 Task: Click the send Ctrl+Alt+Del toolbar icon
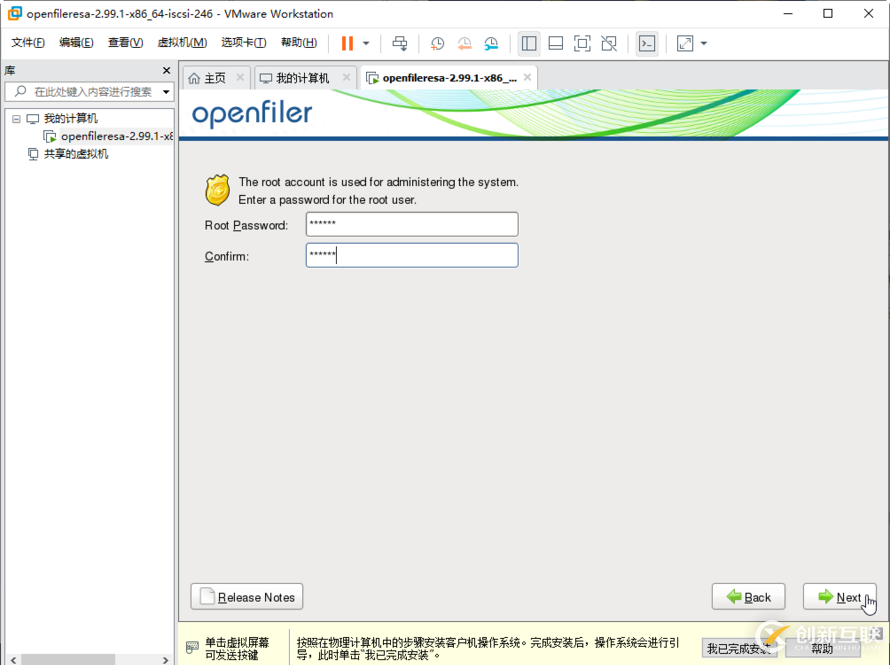coord(400,43)
